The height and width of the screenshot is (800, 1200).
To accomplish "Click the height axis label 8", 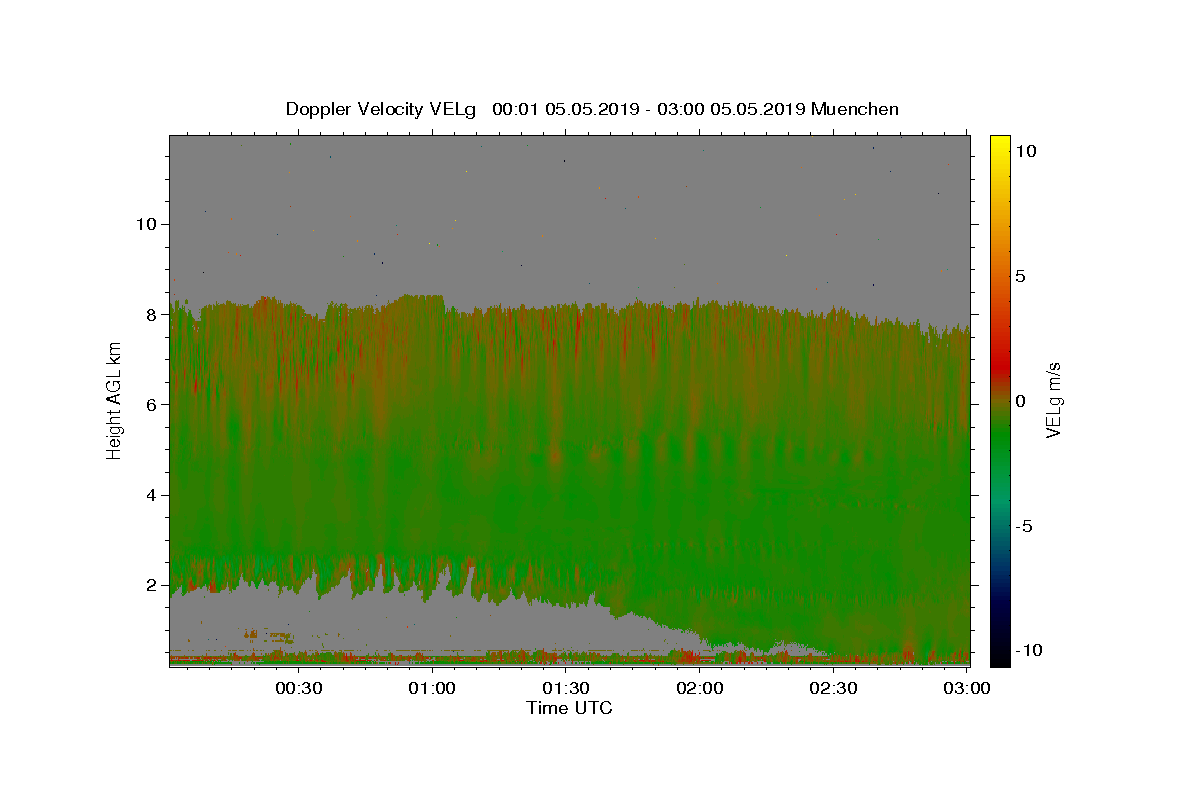I will pos(150,314).
